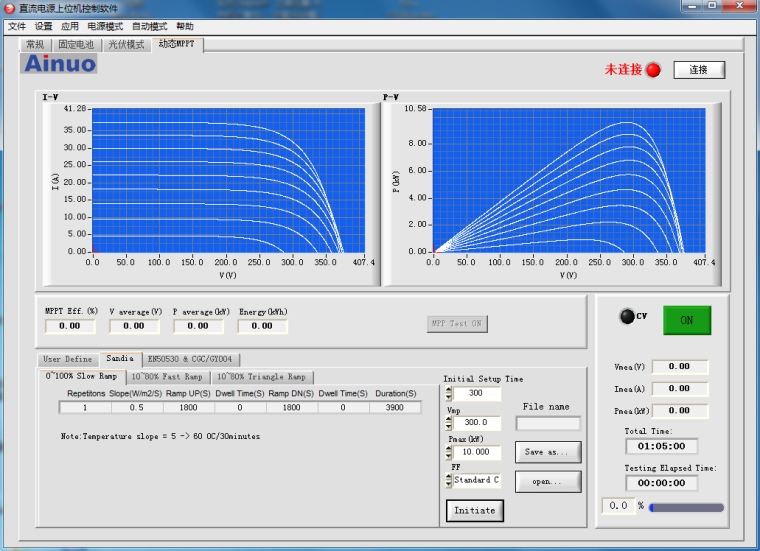
Task: Toggle the green ON power button
Action: click(686, 320)
